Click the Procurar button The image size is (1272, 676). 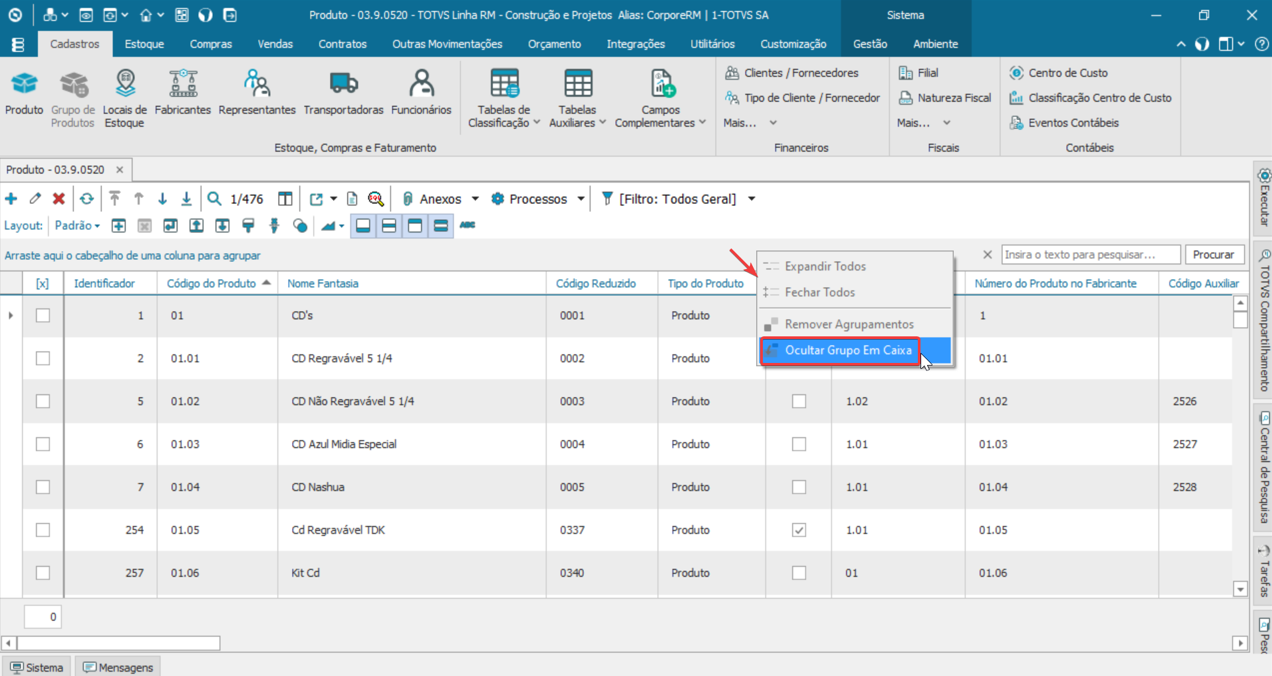(1213, 255)
